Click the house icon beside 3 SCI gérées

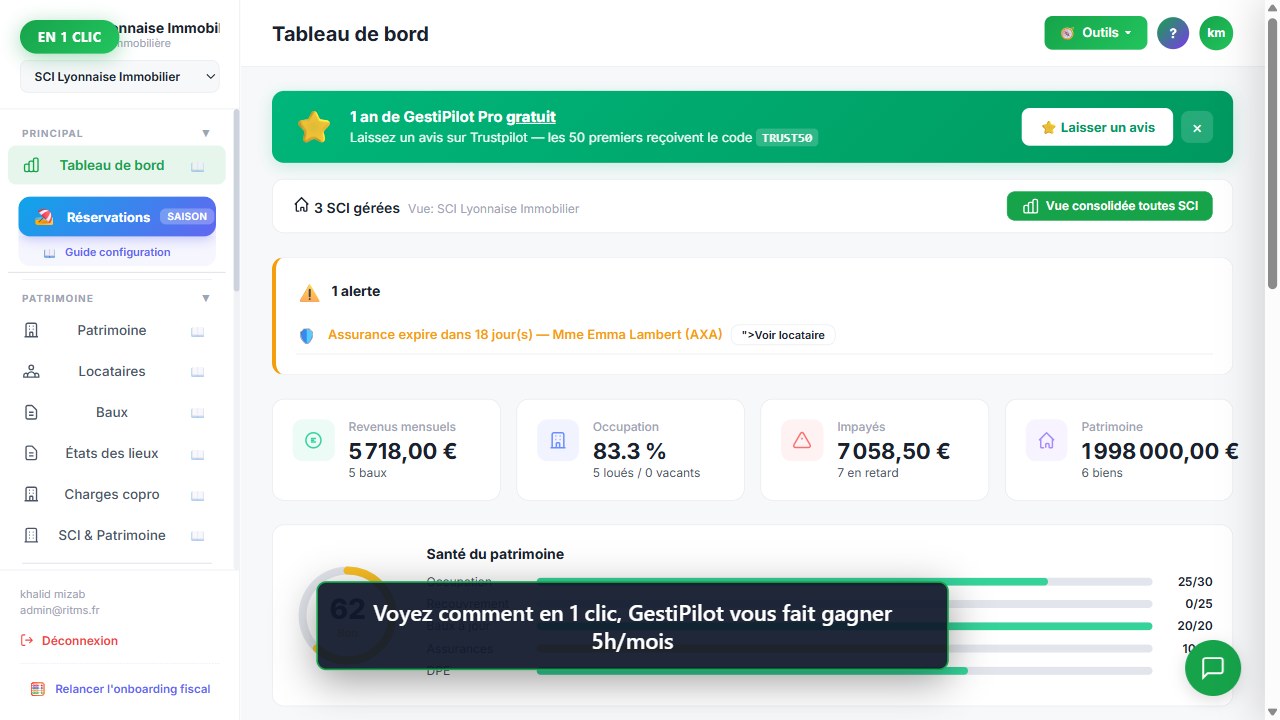click(301, 205)
